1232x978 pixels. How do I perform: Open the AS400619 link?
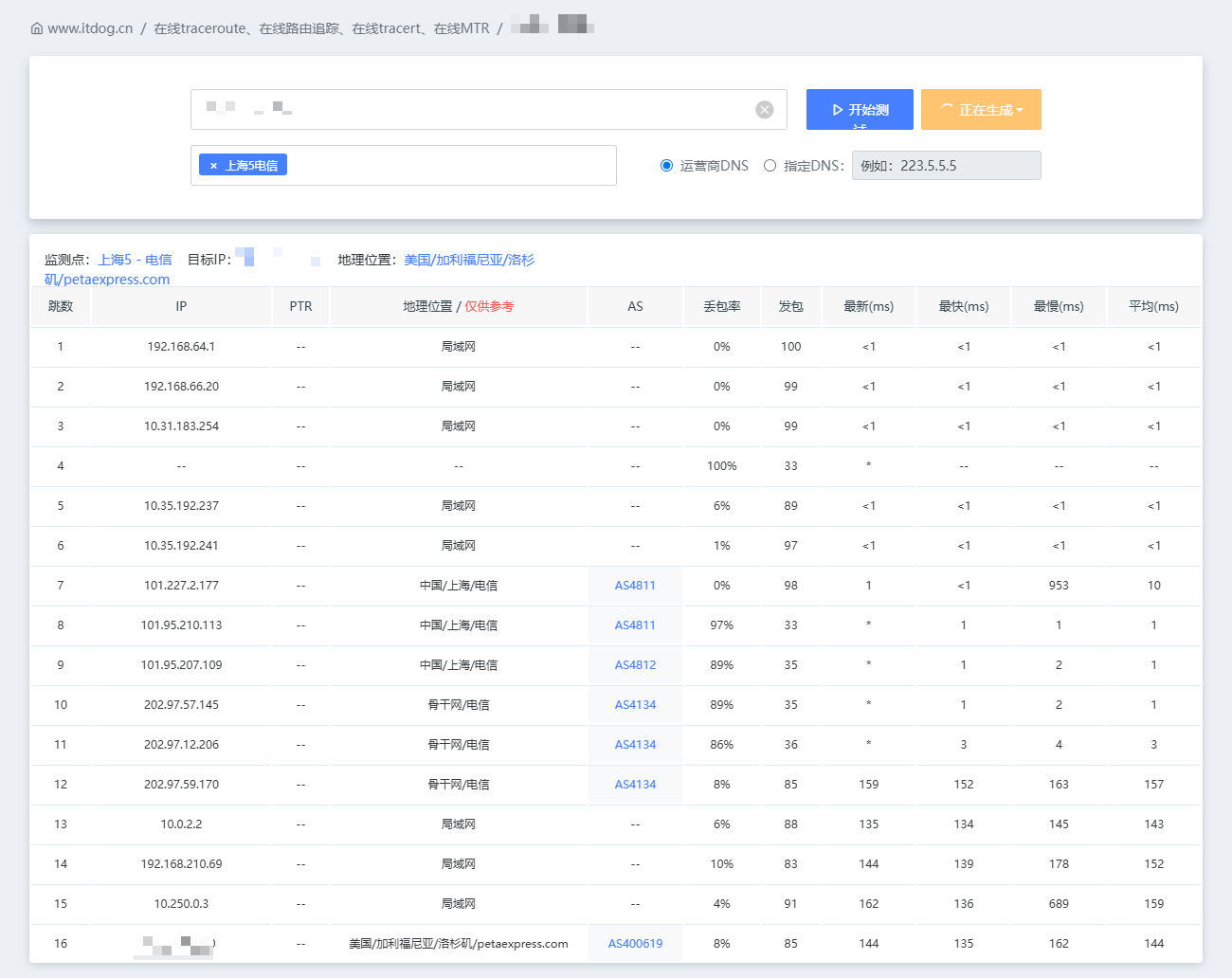pyautogui.click(x=635, y=944)
